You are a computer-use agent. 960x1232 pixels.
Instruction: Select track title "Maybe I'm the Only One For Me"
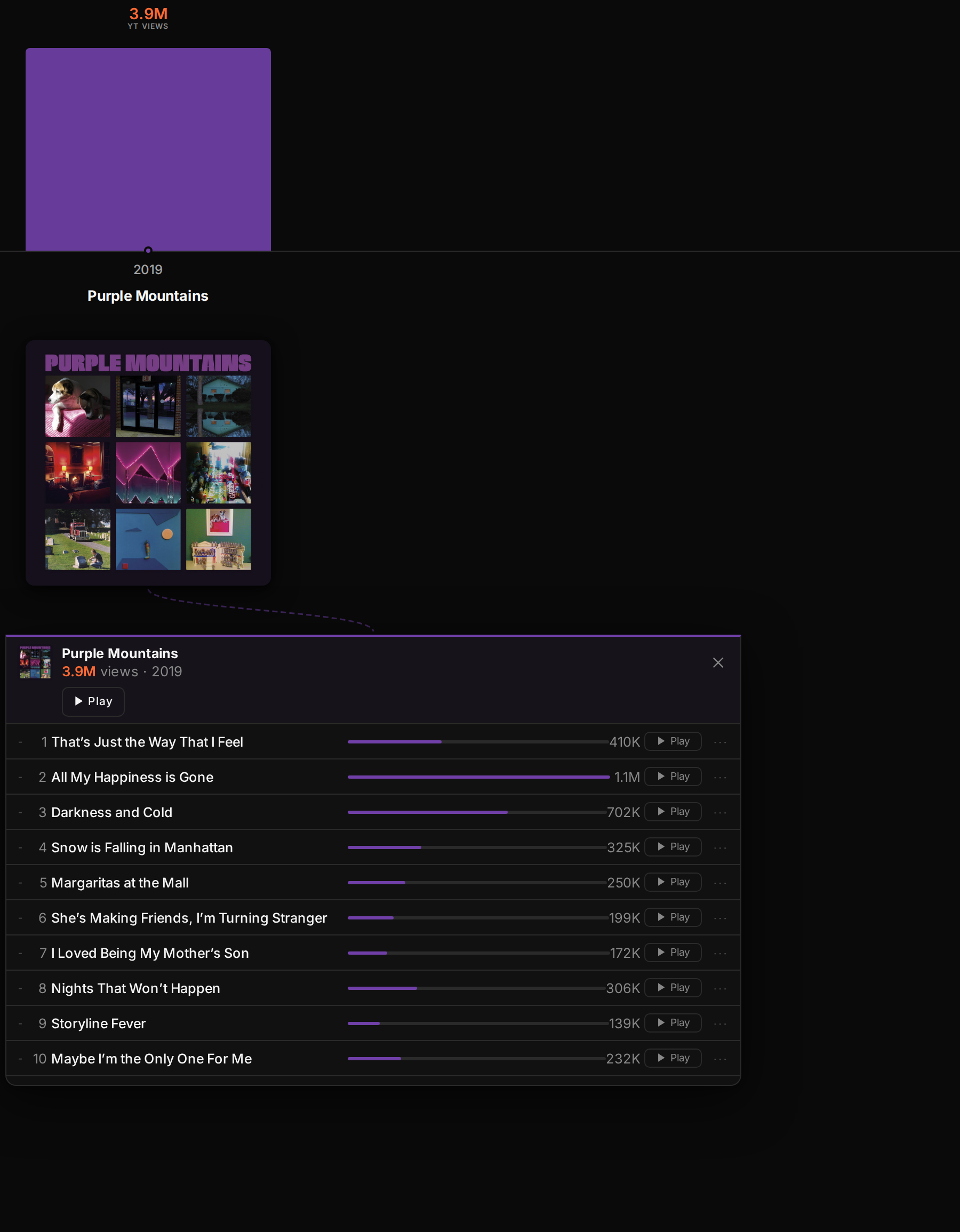pos(151,1058)
